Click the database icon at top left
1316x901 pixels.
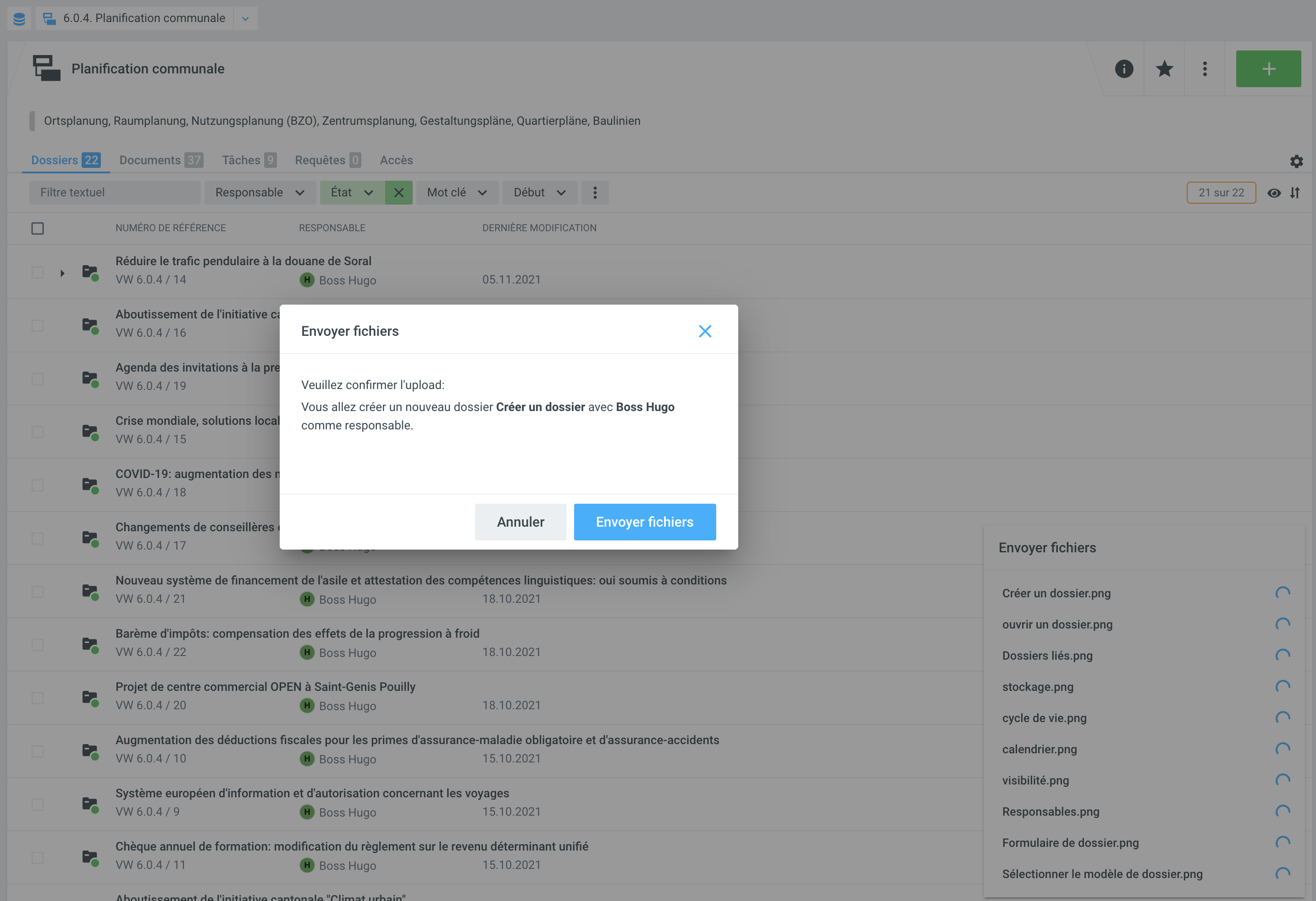tap(19, 19)
